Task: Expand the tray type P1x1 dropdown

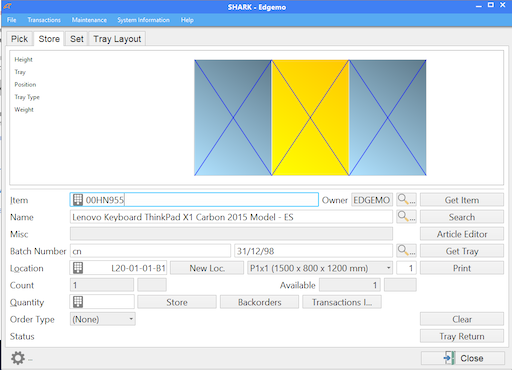Action: tap(388, 268)
